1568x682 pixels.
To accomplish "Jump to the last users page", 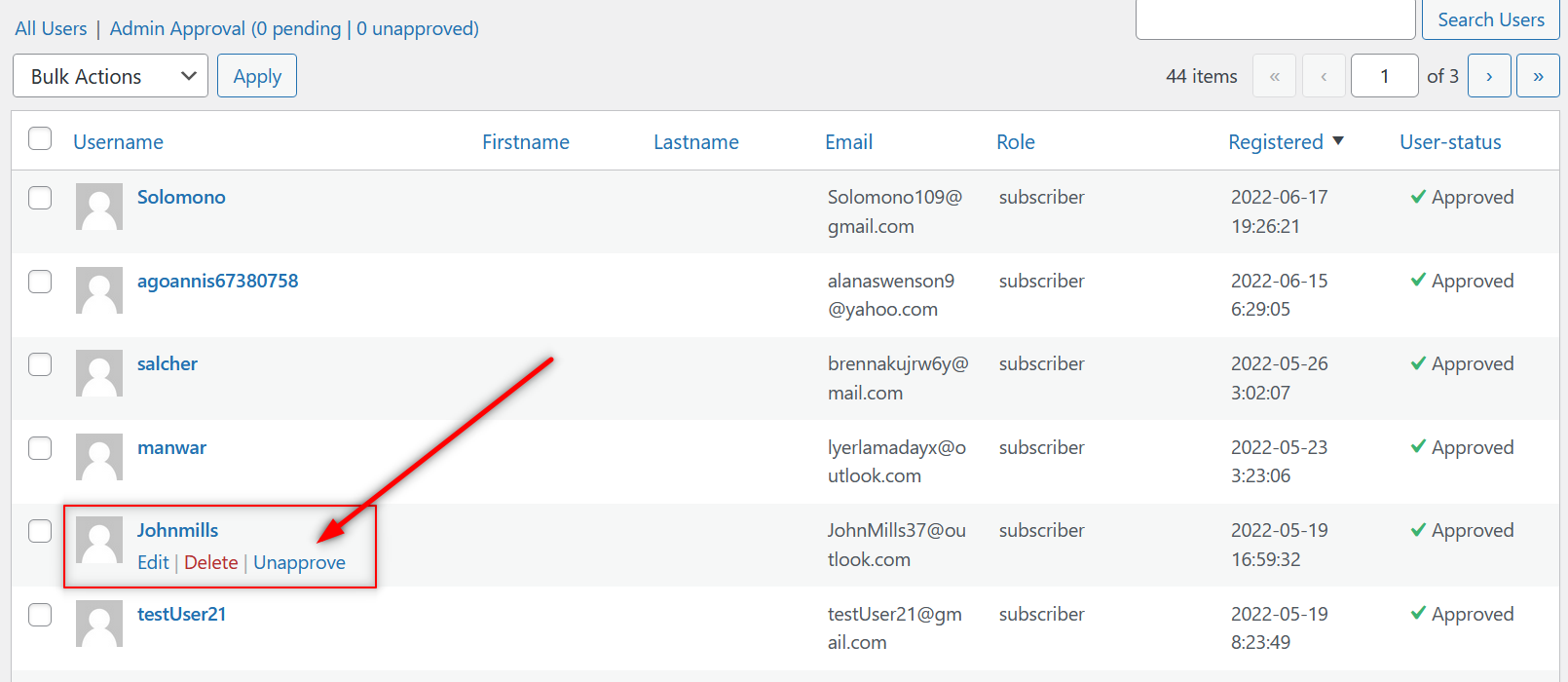I will tap(1538, 76).
